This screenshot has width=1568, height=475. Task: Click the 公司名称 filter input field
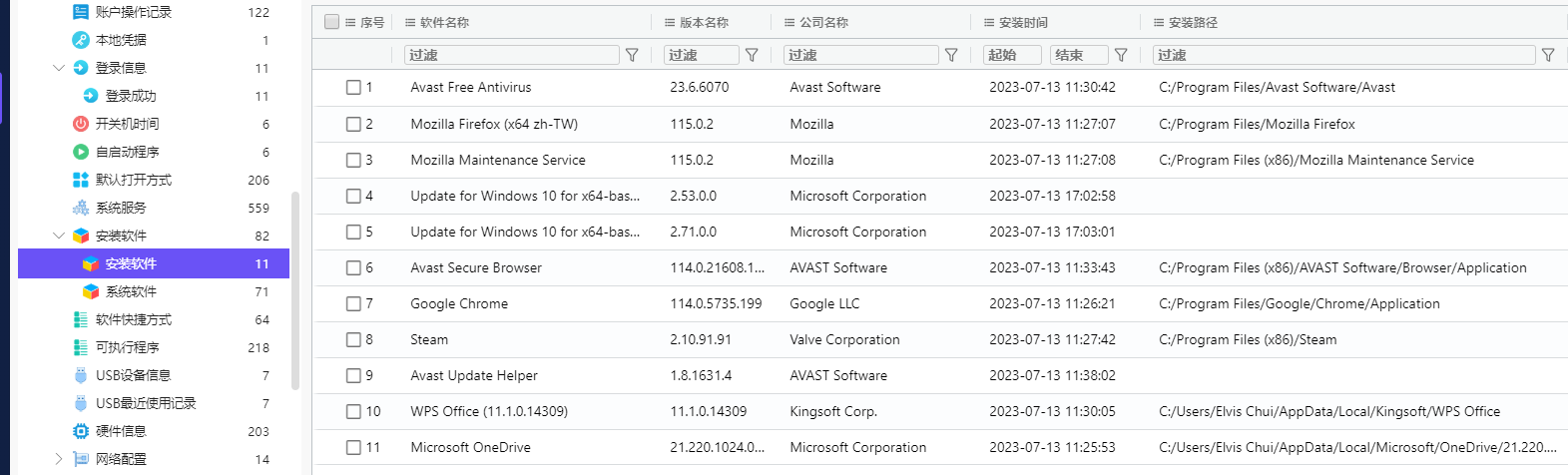pyautogui.click(x=860, y=55)
